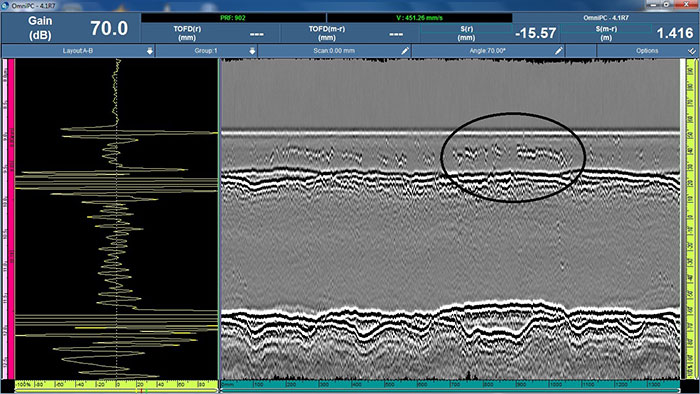This screenshot has width=700, height=394.
Task: Click the Scan:0.00 mm field
Action: pos(334,51)
